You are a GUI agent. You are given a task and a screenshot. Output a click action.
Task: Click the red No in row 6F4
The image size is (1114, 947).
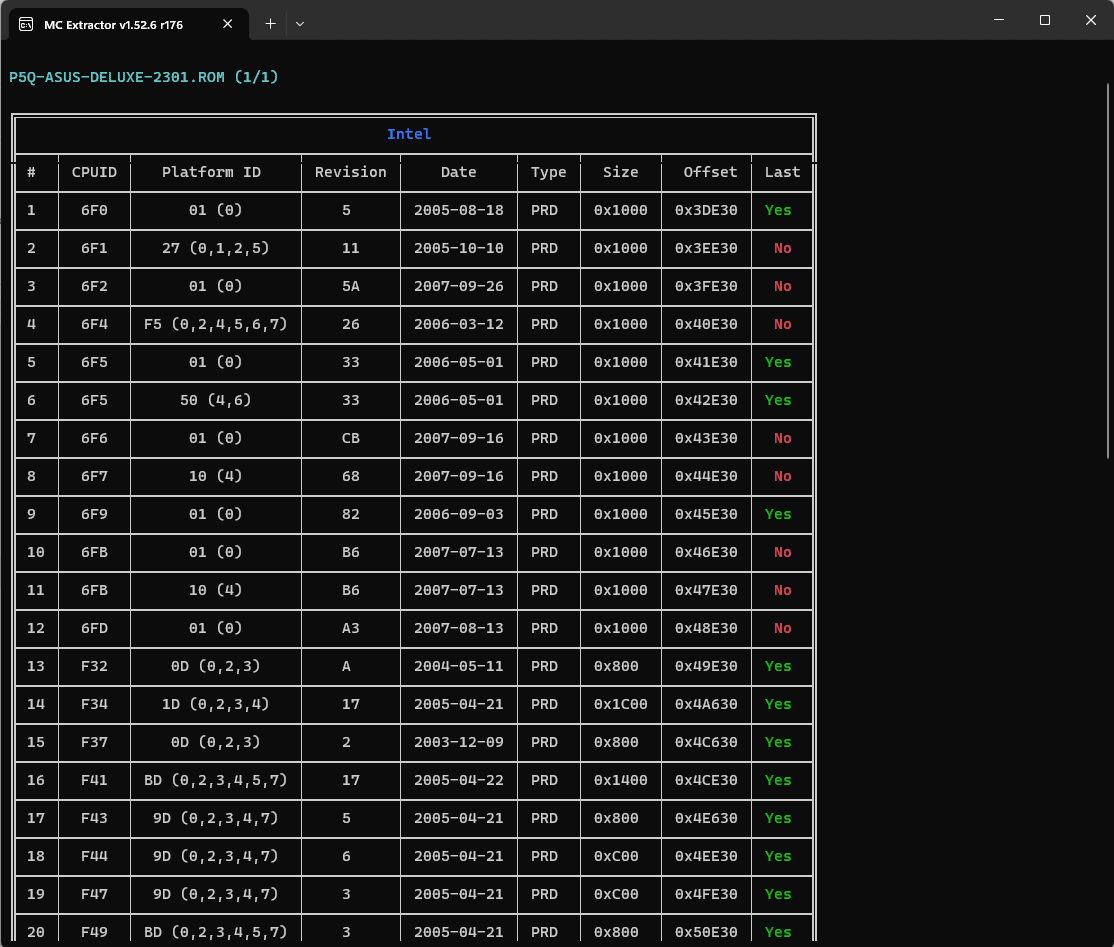point(782,324)
